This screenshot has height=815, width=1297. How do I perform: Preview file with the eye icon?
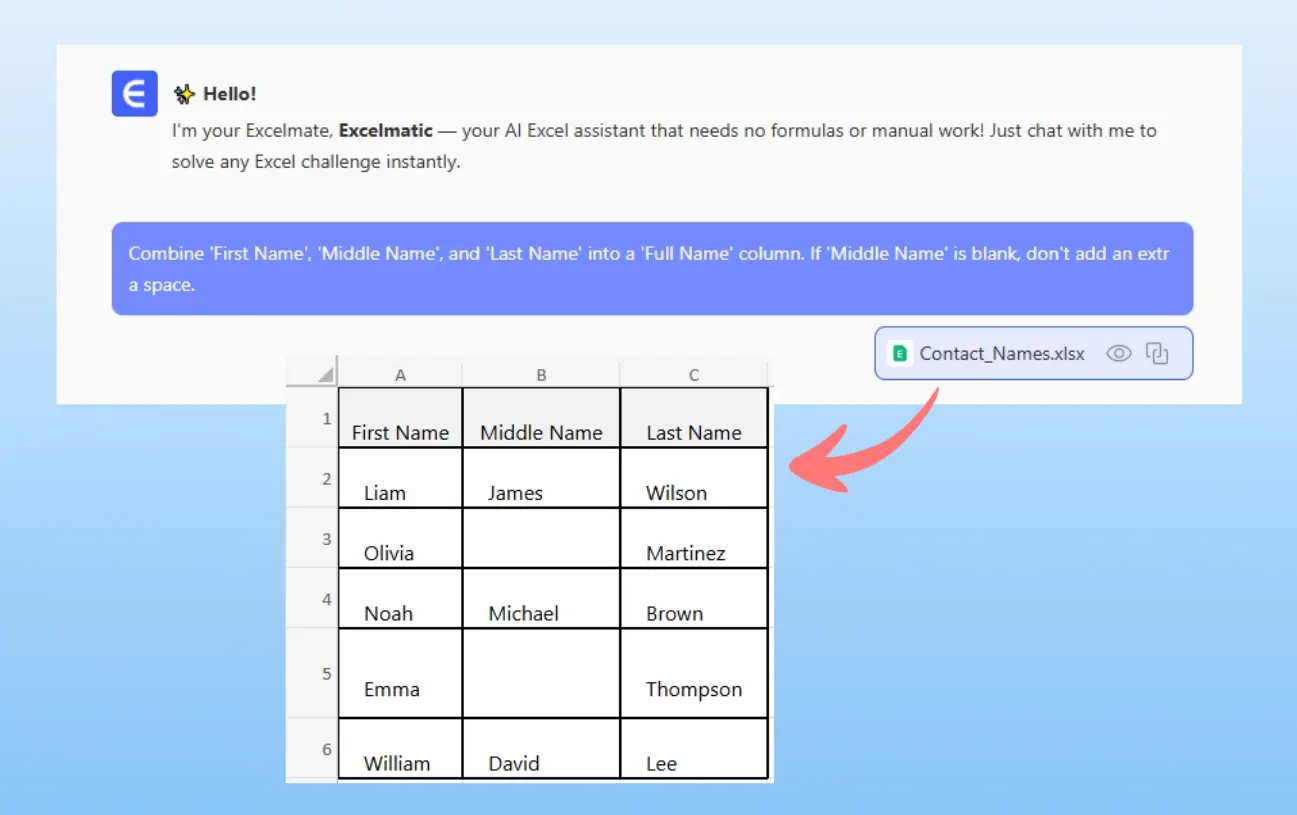1118,353
